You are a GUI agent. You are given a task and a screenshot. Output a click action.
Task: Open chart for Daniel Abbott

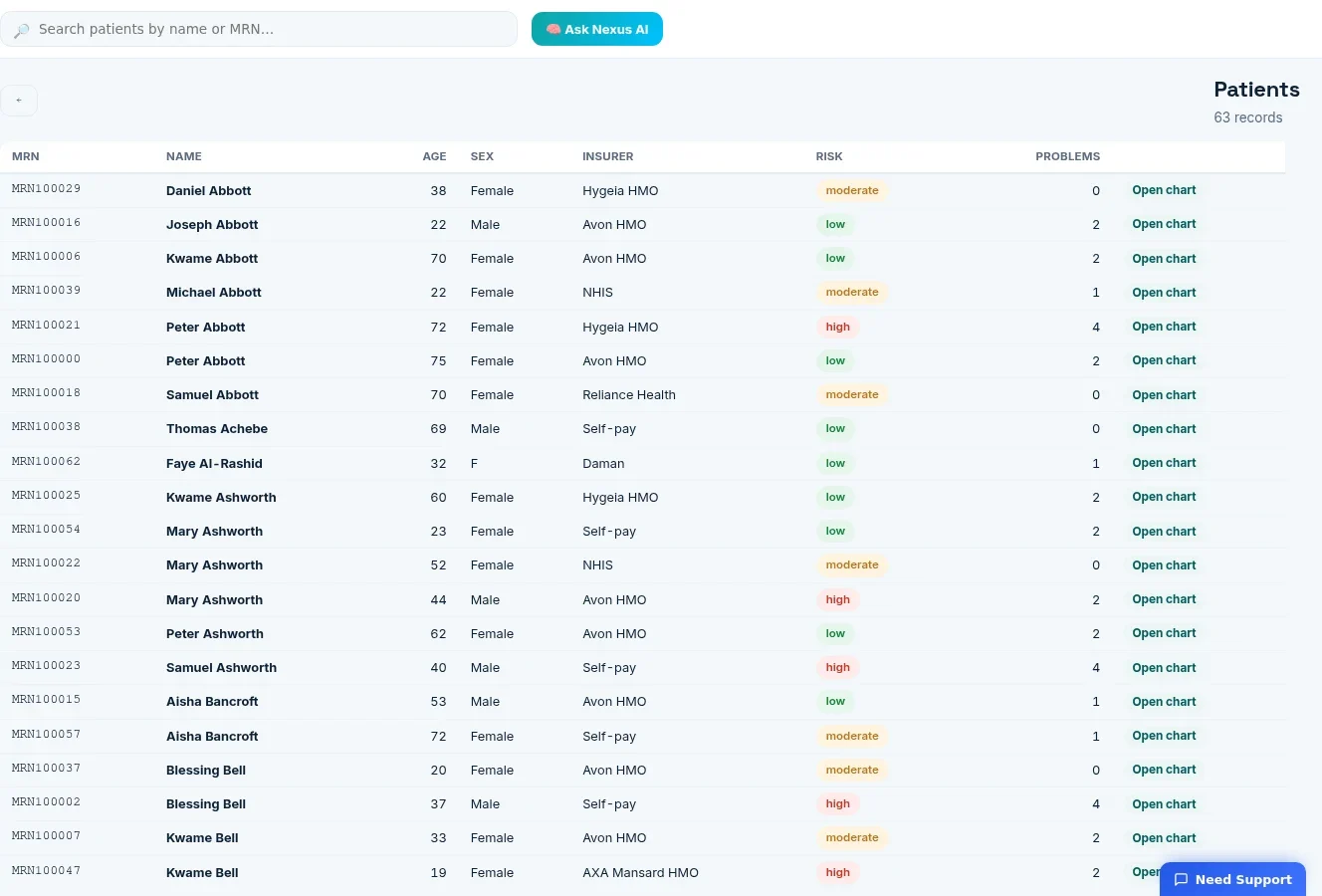pyautogui.click(x=1164, y=190)
